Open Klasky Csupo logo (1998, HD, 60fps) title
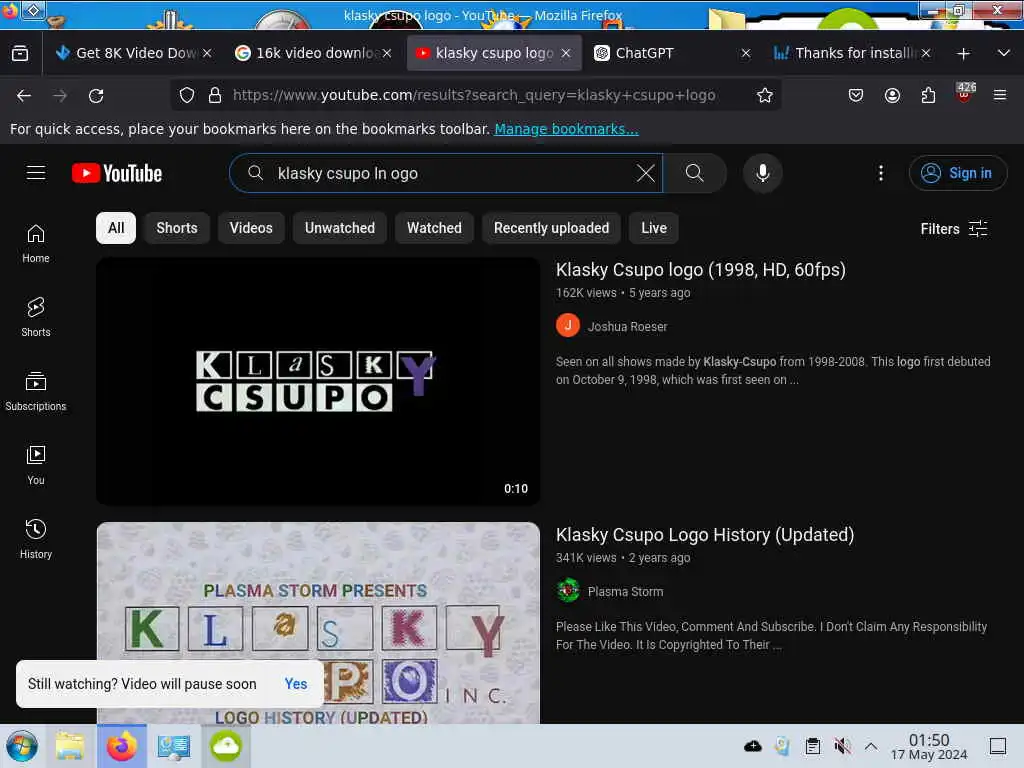 [x=701, y=270]
